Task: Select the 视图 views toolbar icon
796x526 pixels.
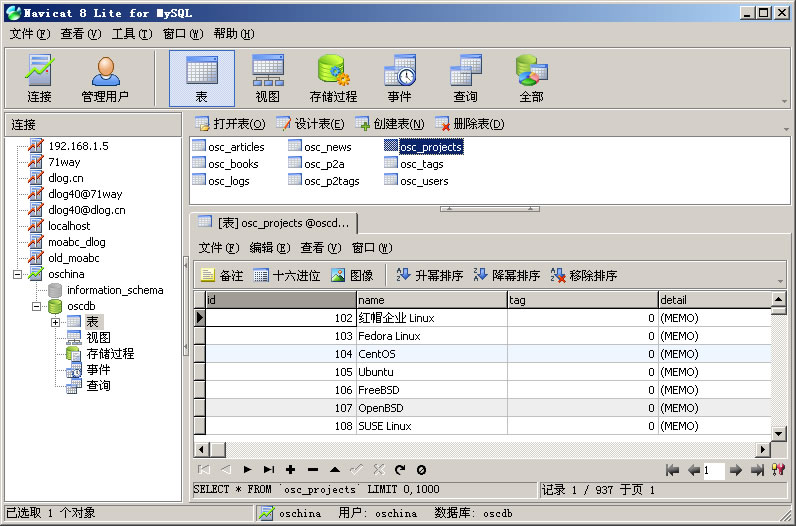Action: (268, 79)
